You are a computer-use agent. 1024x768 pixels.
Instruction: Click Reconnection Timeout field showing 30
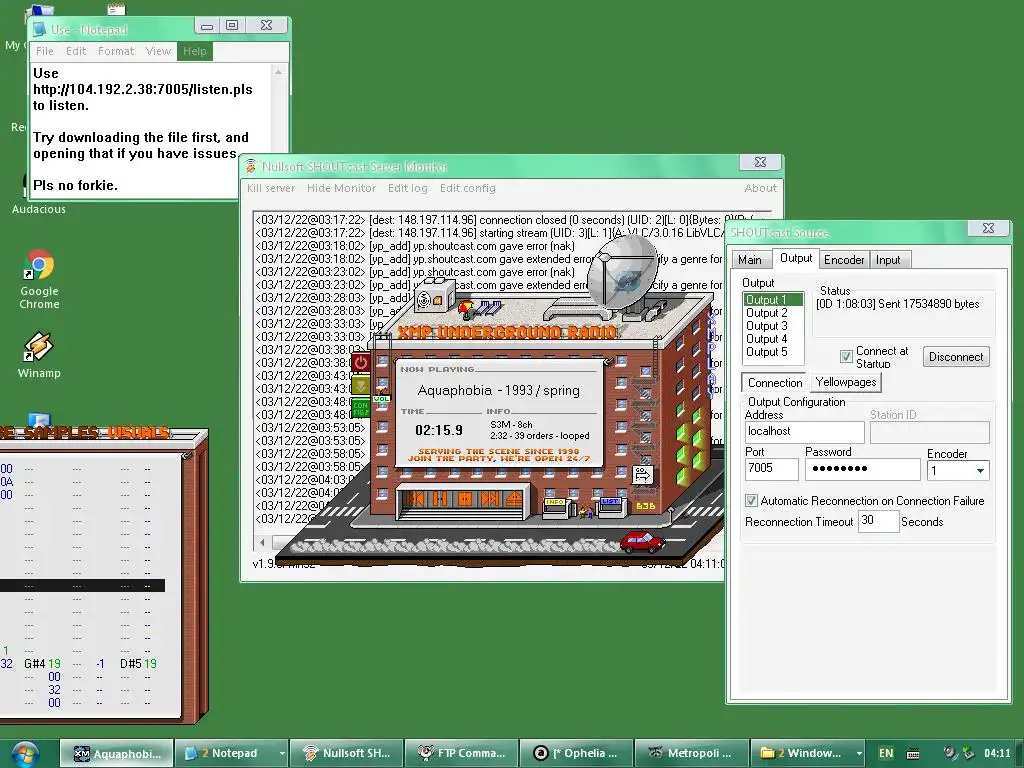click(878, 520)
